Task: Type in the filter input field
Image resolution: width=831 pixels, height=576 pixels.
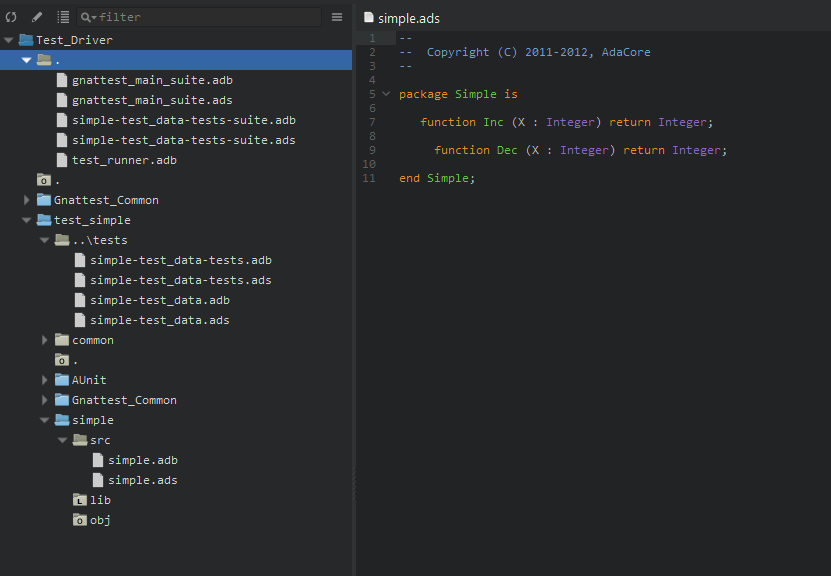Action: pyautogui.click(x=205, y=17)
